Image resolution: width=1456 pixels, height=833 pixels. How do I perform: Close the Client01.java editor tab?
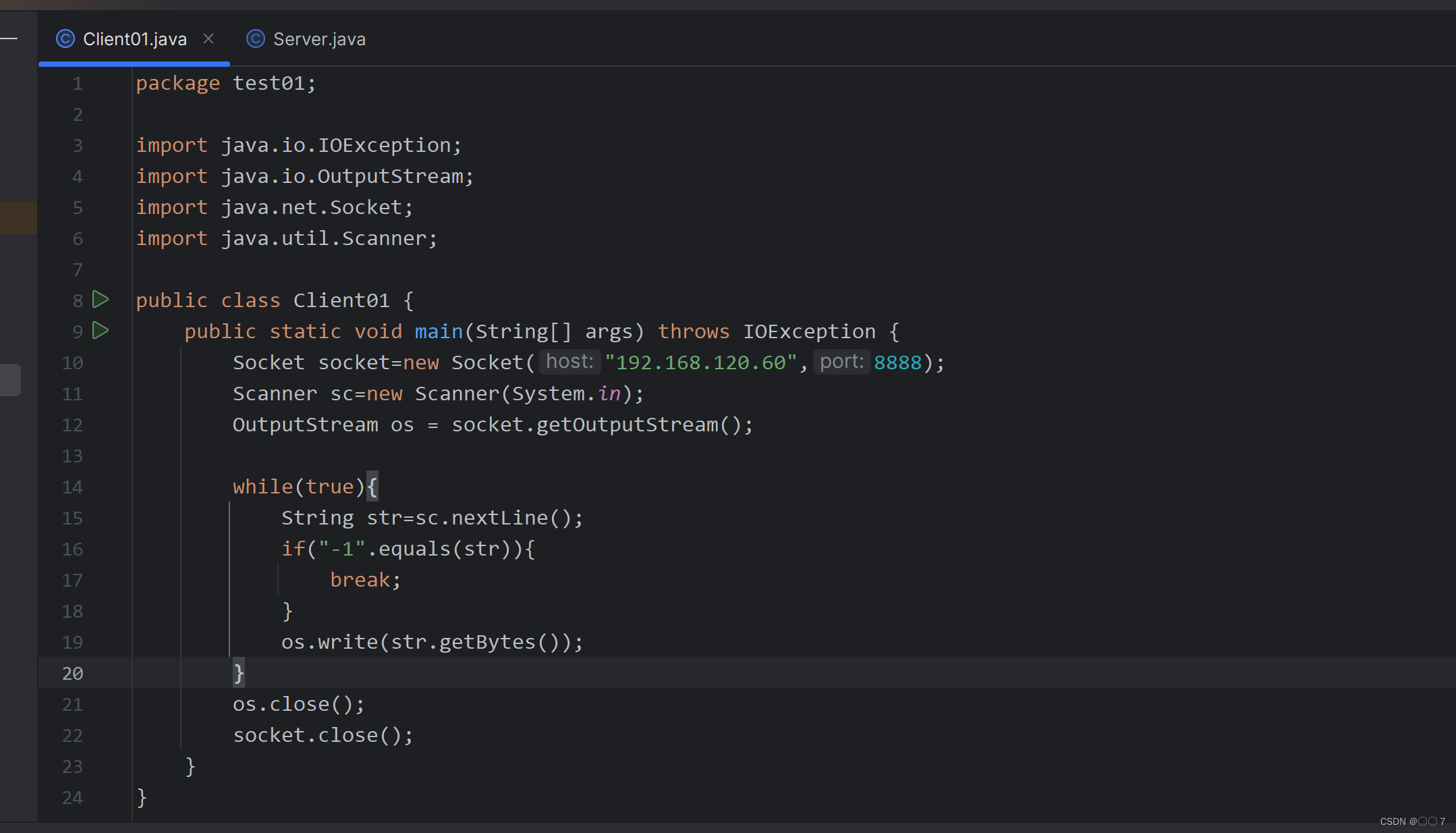pos(208,38)
